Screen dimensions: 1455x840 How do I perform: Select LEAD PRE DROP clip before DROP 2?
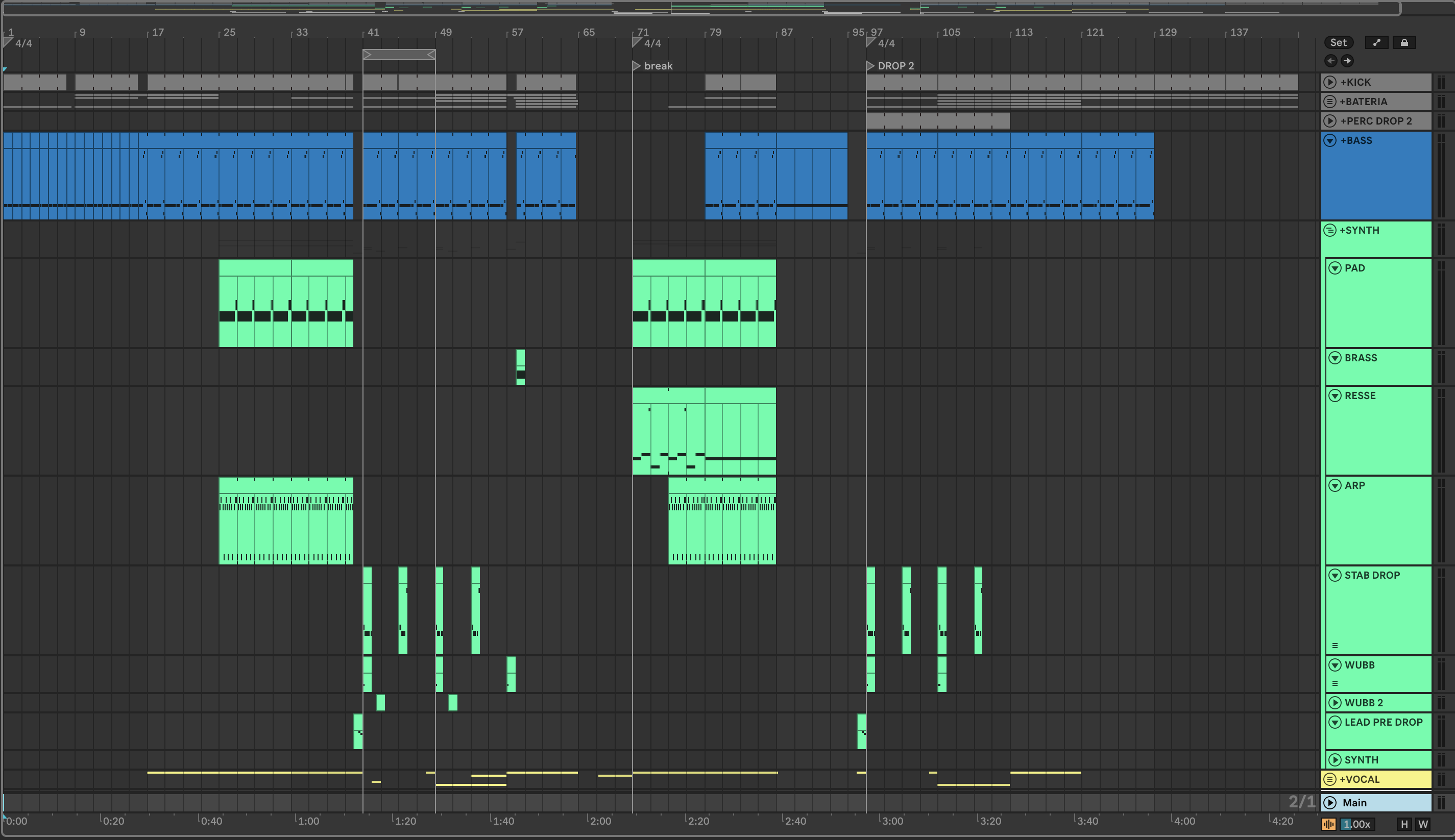(x=862, y=731)
